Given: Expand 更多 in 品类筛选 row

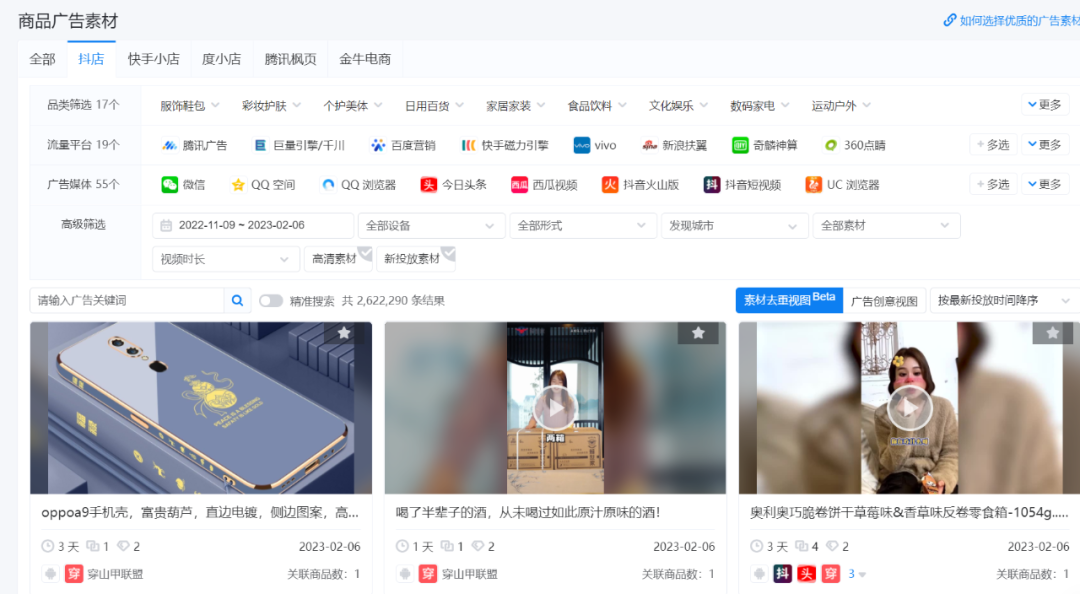Looking at the screenshot, I should coord(1044,105).
